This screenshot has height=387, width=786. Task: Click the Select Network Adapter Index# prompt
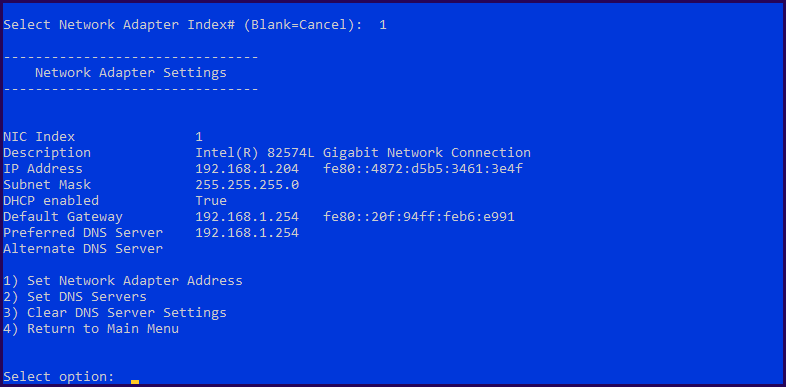point(182,25)
